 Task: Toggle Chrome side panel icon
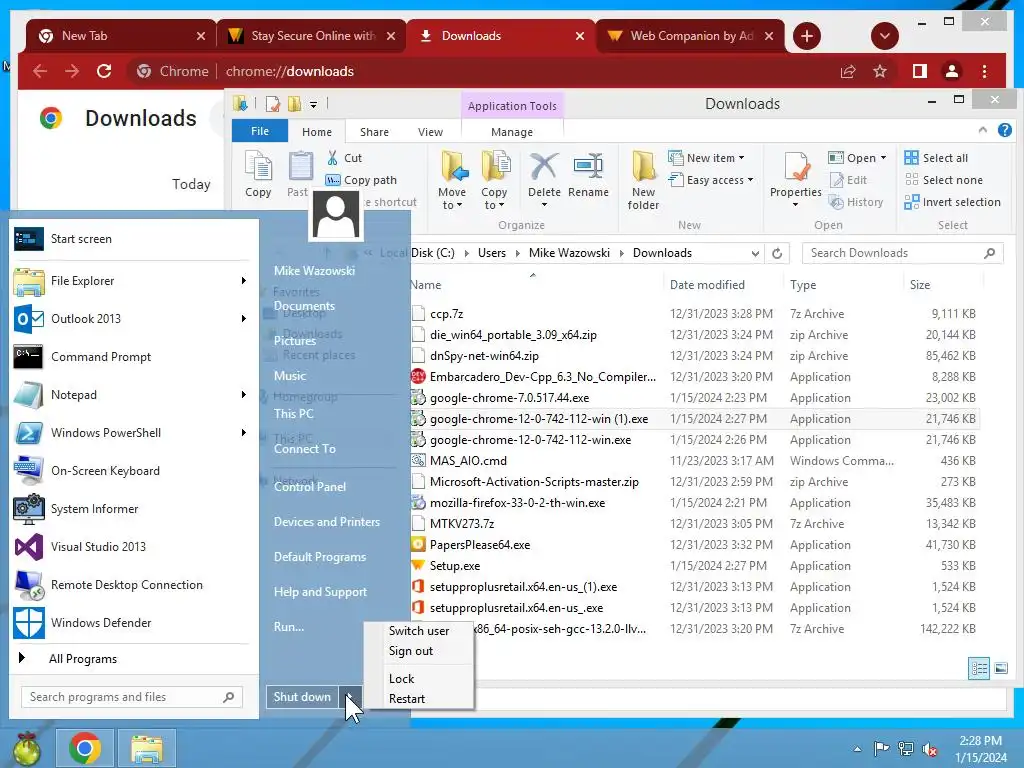pos(920,71)
